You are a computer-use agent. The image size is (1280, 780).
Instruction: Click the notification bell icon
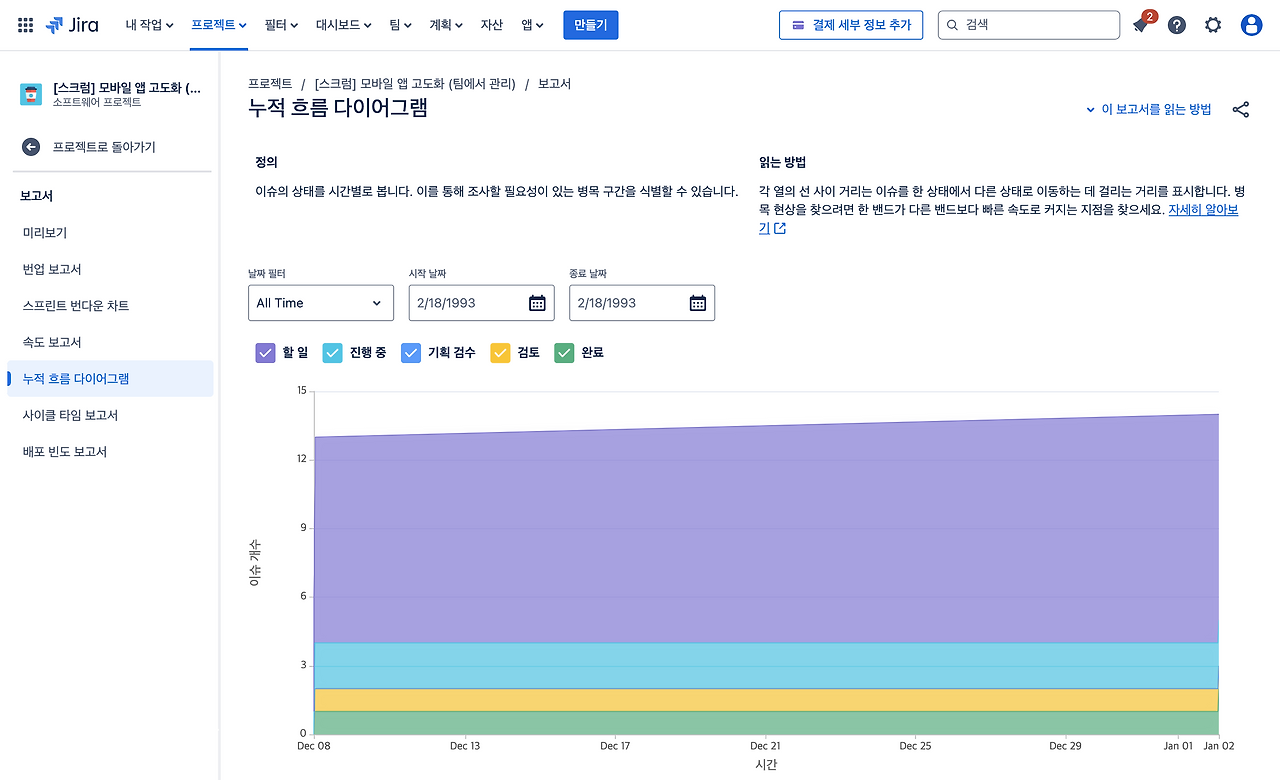coord(1140,24)
